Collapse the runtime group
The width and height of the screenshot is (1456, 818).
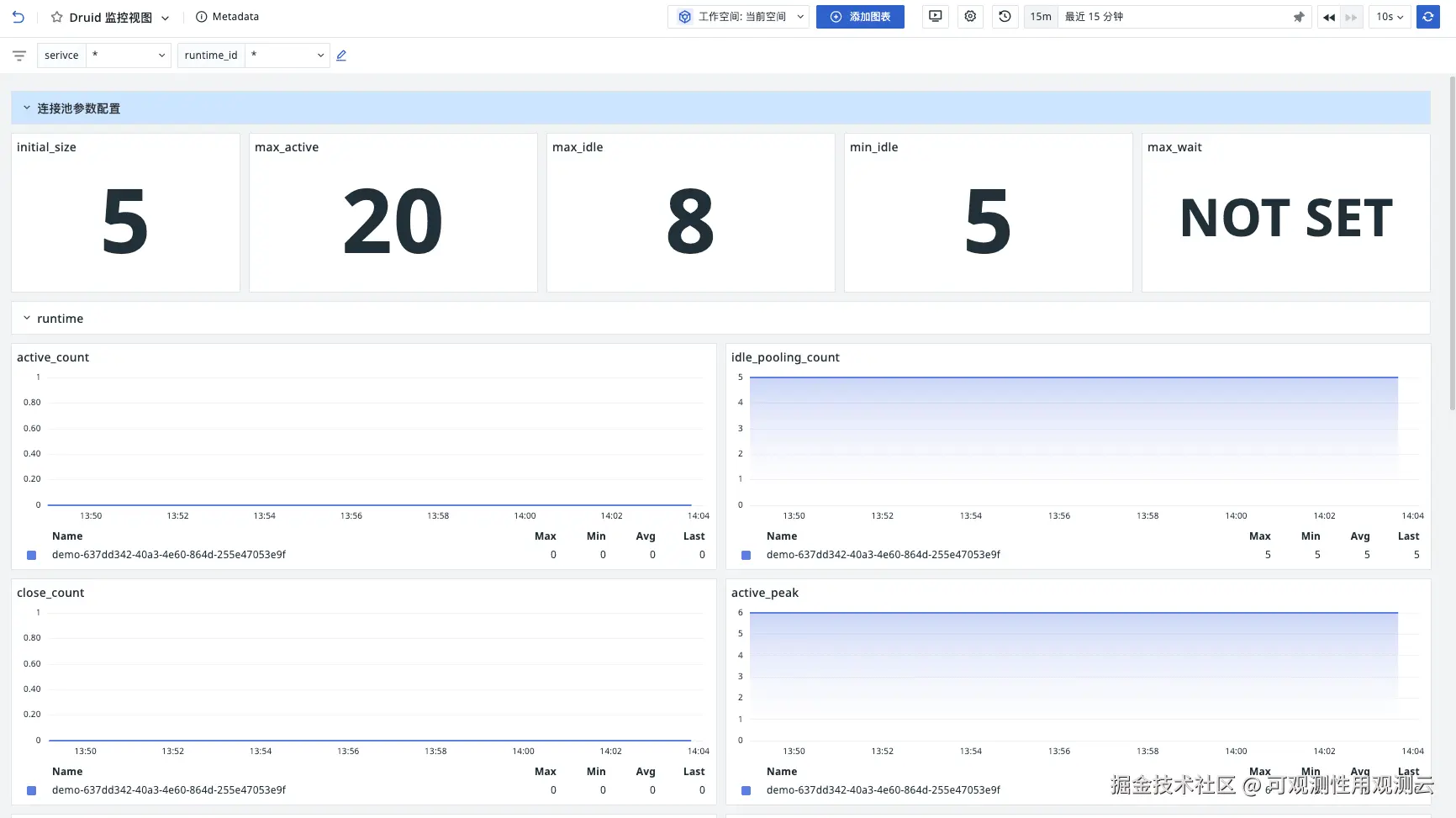pyautogui.click(x=27, y=319)
